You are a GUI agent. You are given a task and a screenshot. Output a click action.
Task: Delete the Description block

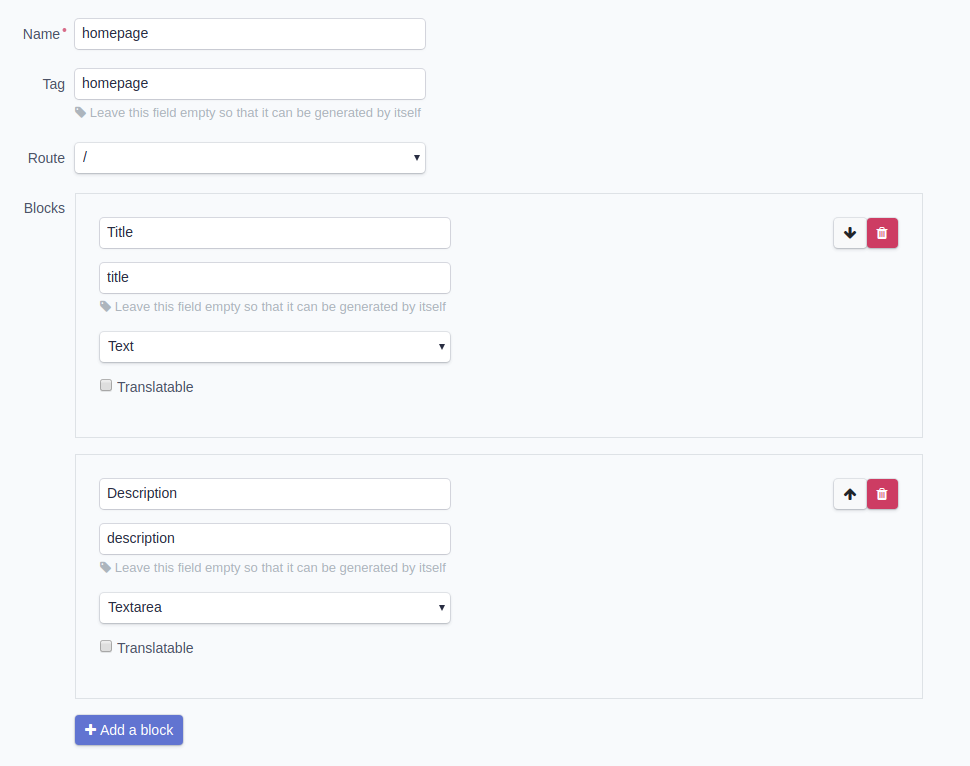click(x=882, y=494)
